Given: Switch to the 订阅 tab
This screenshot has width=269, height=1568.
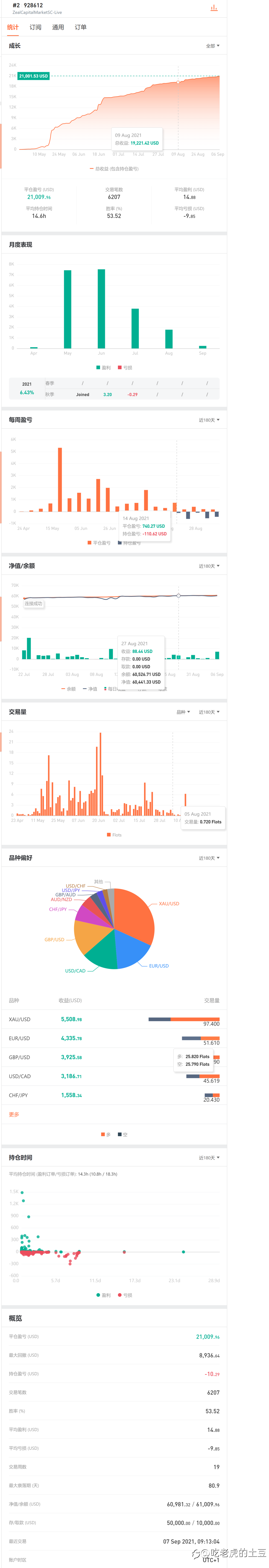Looking at the screenshot, I should pyautogui.click(x=36, y=27).
